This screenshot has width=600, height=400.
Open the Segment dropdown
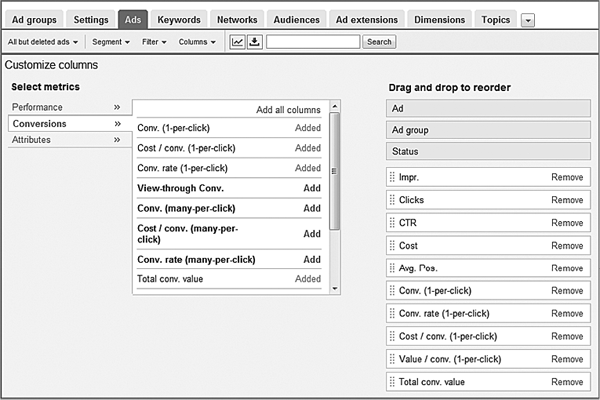(x=111, y=42)
